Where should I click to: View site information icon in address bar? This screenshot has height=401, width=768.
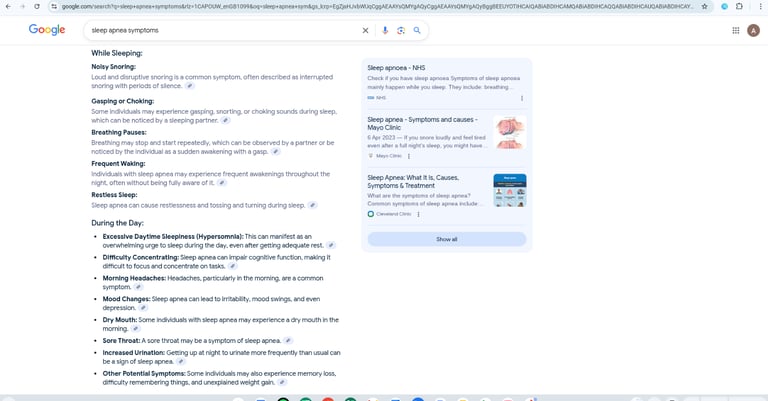point(54,6)
